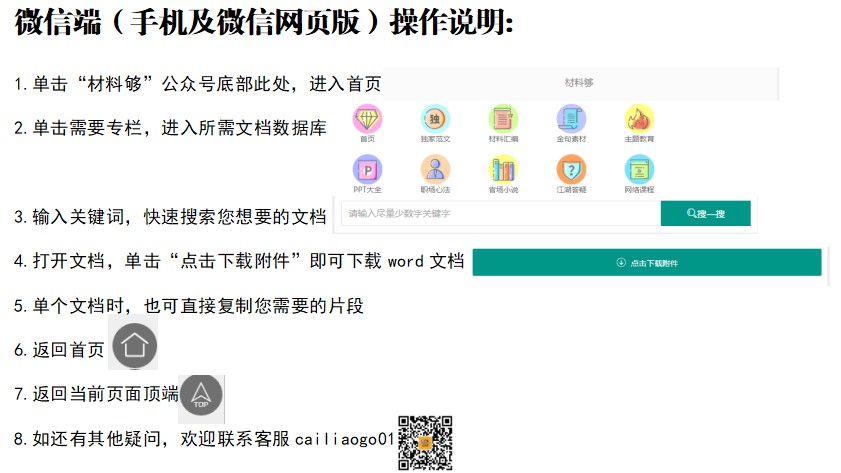Image resolution: width=841 pixels, height=473 pixels.
Task: Select the 网络课程 video icon
Action: point(639,170)
